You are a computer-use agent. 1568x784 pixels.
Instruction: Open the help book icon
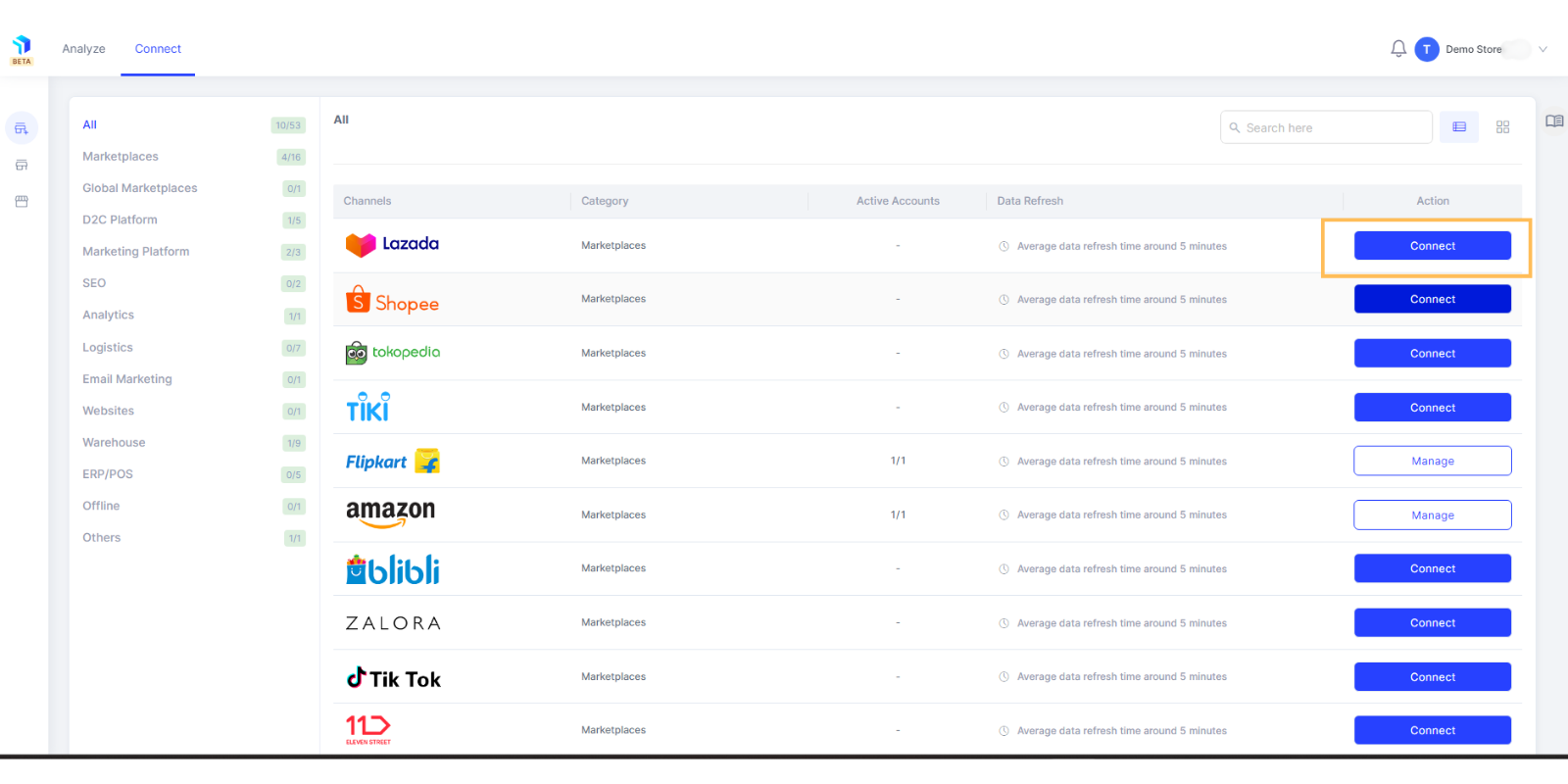tap(1554, 122)
